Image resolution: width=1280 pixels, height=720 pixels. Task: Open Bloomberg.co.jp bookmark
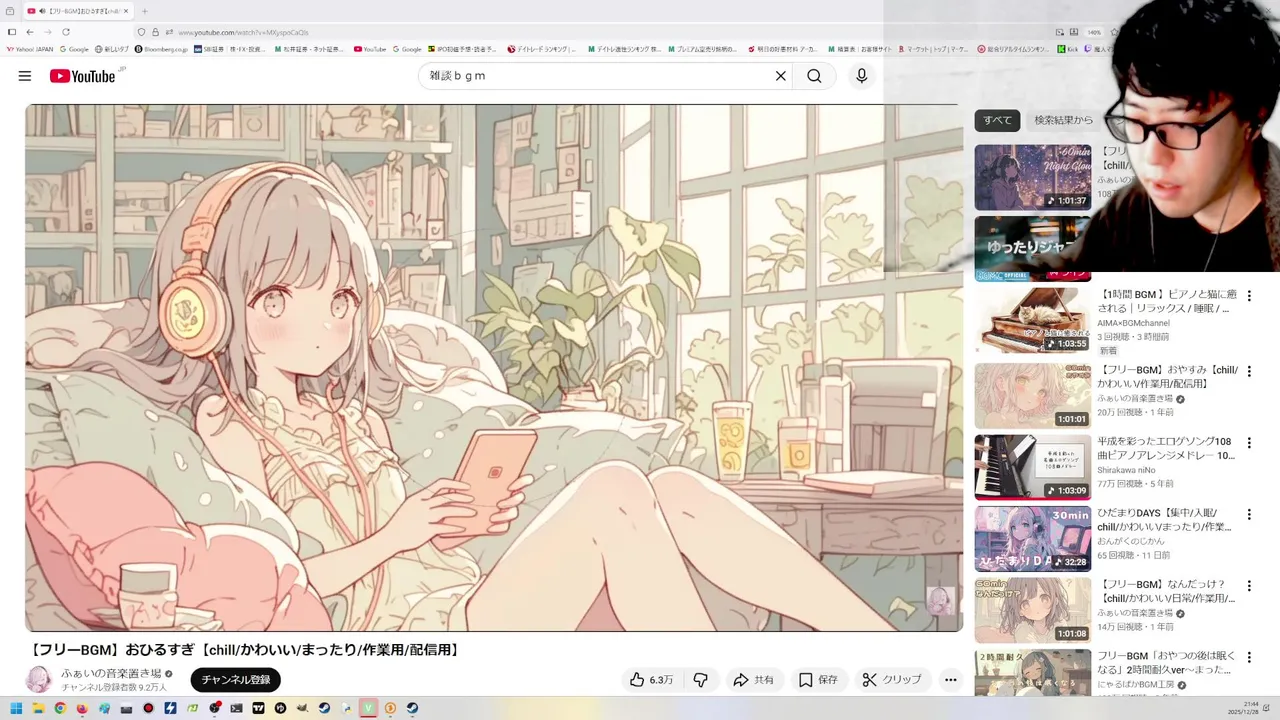(x=161, y=49)
